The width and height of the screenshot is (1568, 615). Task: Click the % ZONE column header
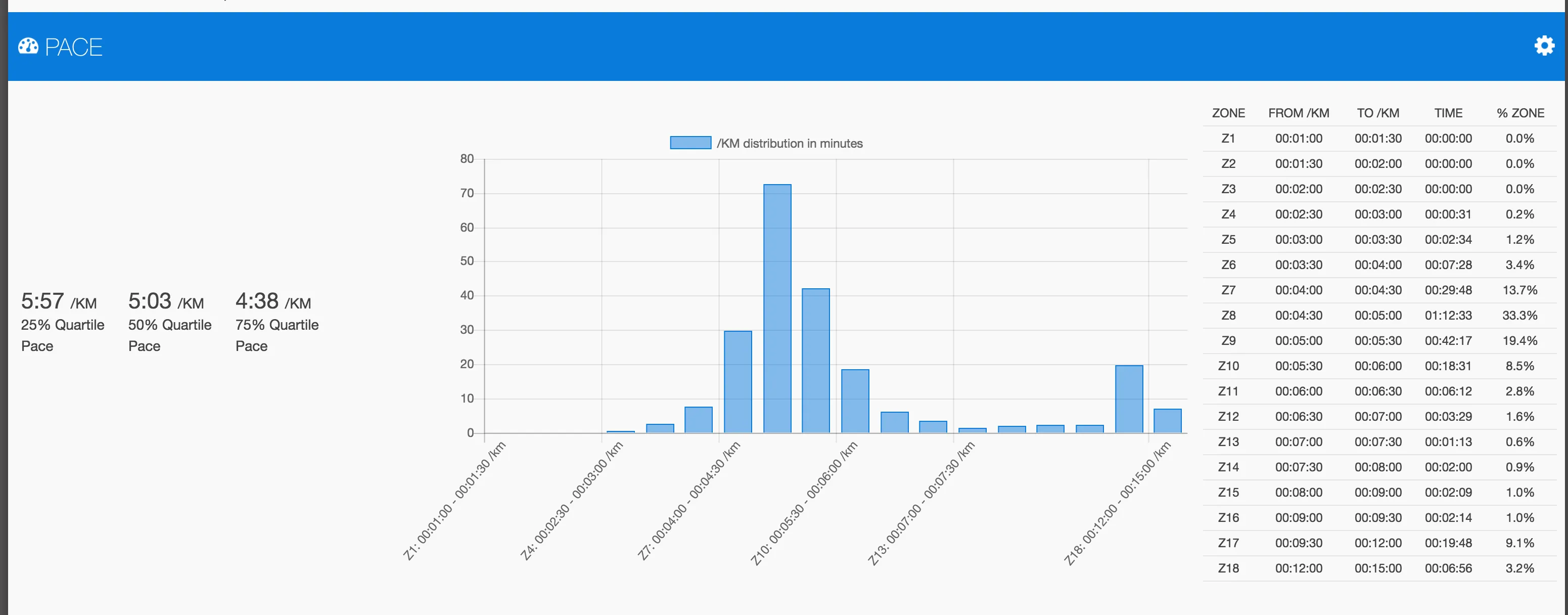tap(1520, 113)
